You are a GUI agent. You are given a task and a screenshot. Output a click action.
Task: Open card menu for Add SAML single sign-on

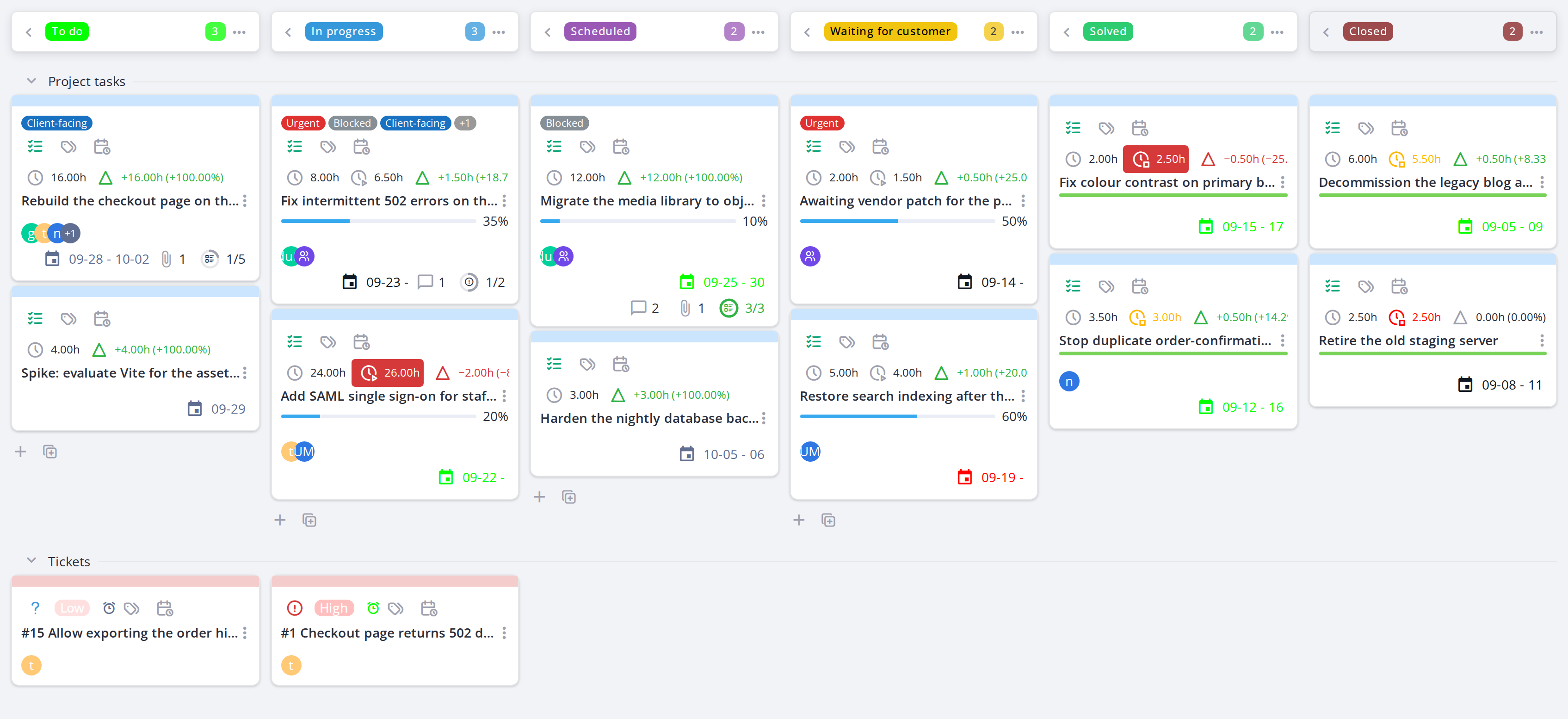click(504, 397)
